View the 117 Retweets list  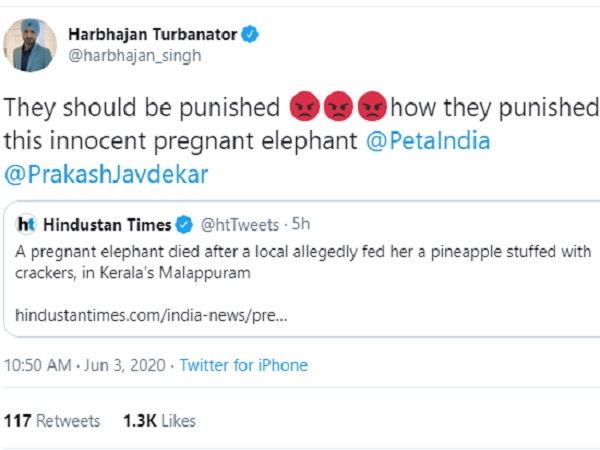[51, 421]
